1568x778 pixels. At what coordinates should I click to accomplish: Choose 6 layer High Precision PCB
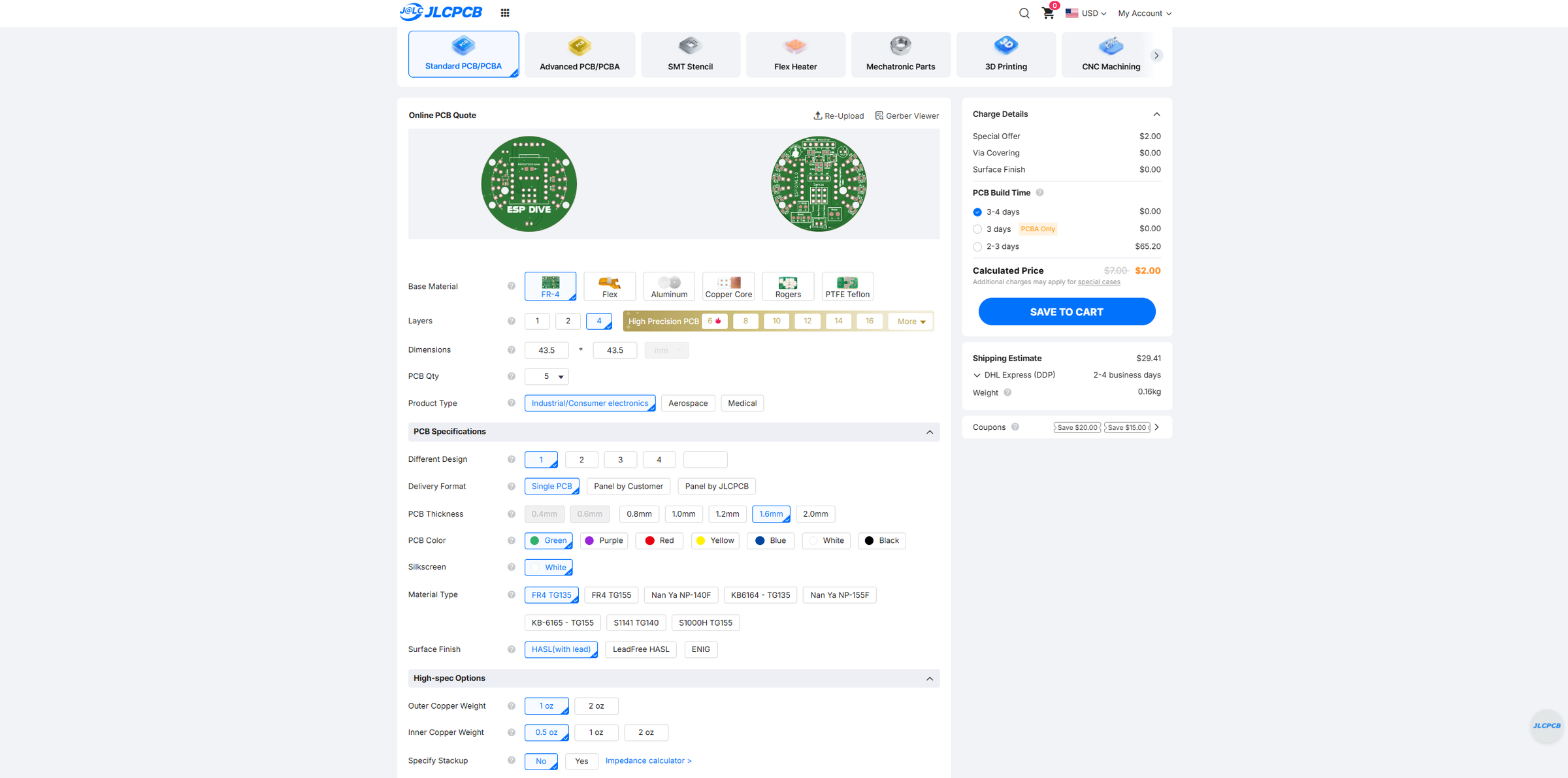coord(714,321)
